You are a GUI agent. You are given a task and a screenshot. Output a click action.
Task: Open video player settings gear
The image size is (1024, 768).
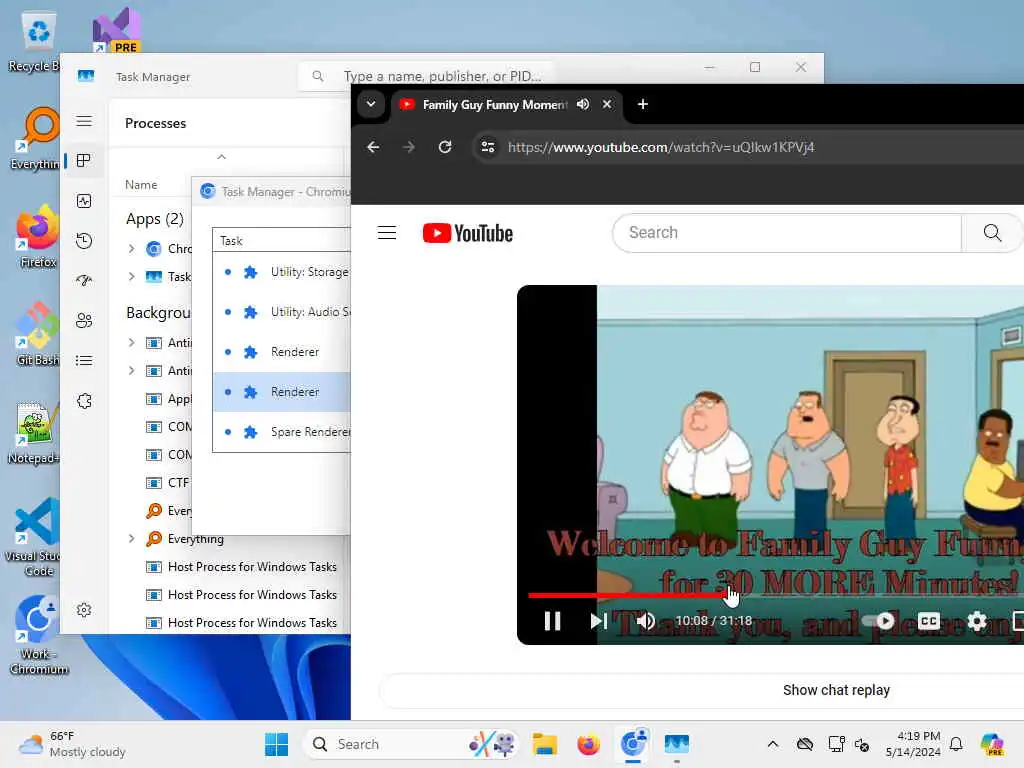point(977,620)
